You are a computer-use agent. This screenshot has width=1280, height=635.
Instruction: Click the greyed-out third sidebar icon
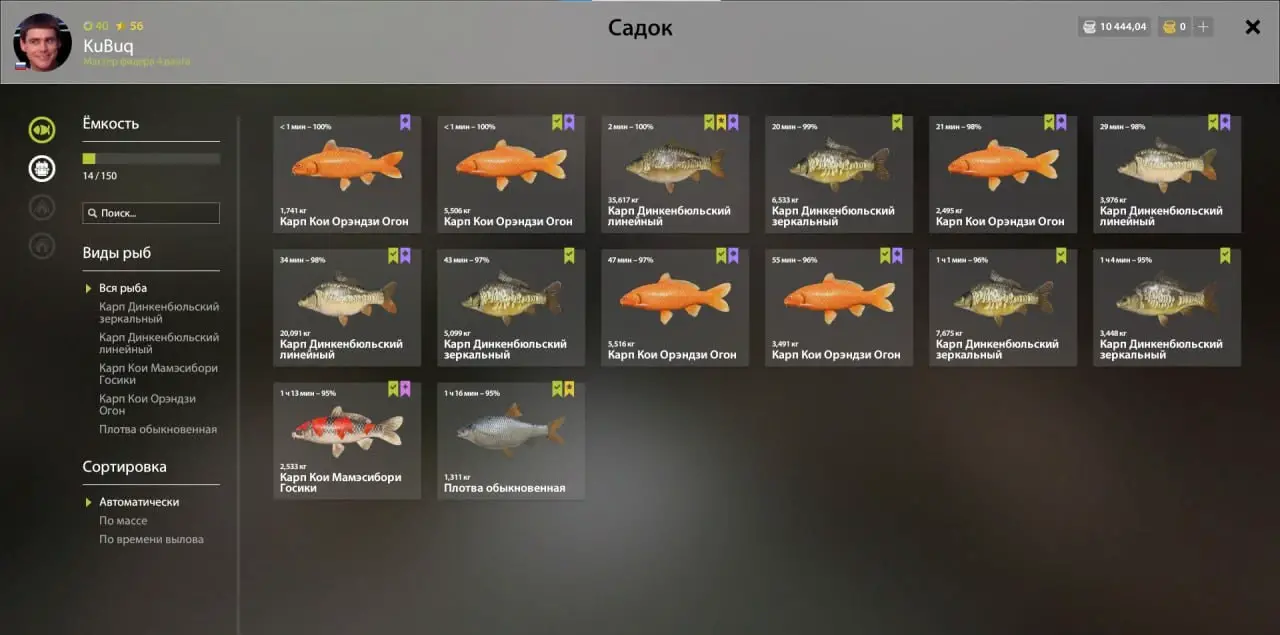pos(42,207)
